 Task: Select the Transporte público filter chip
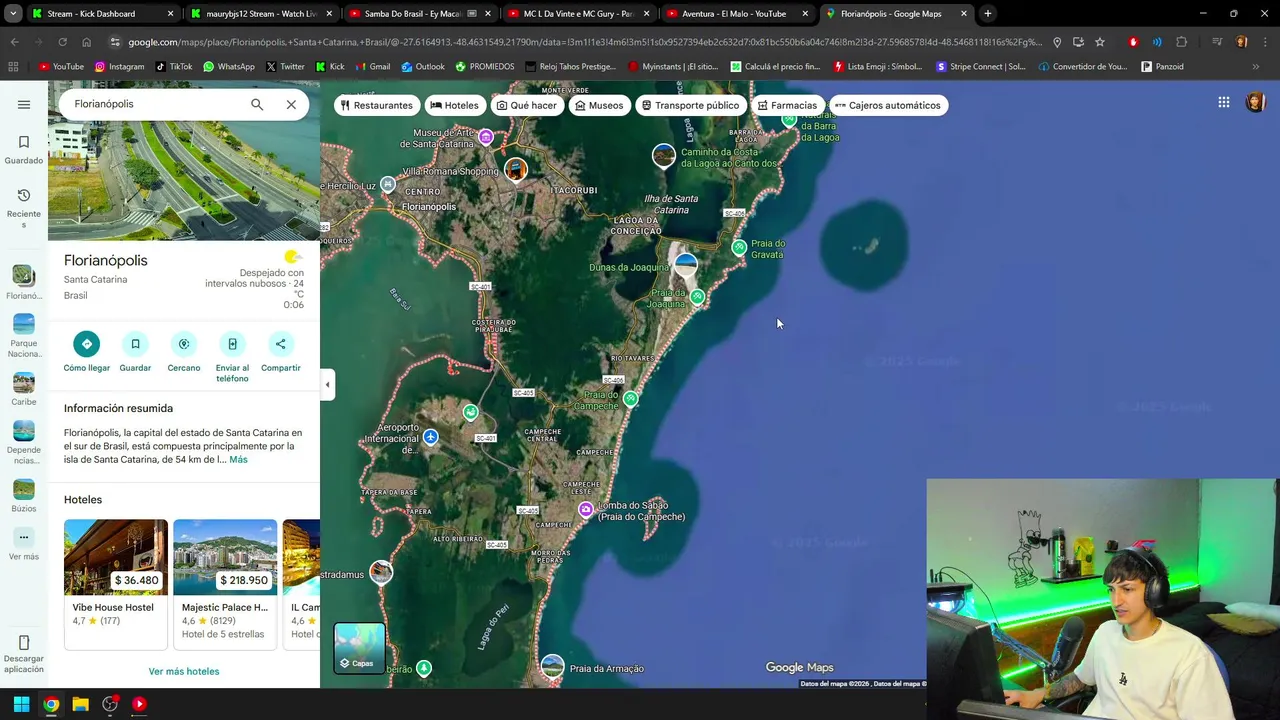[690, 105]
